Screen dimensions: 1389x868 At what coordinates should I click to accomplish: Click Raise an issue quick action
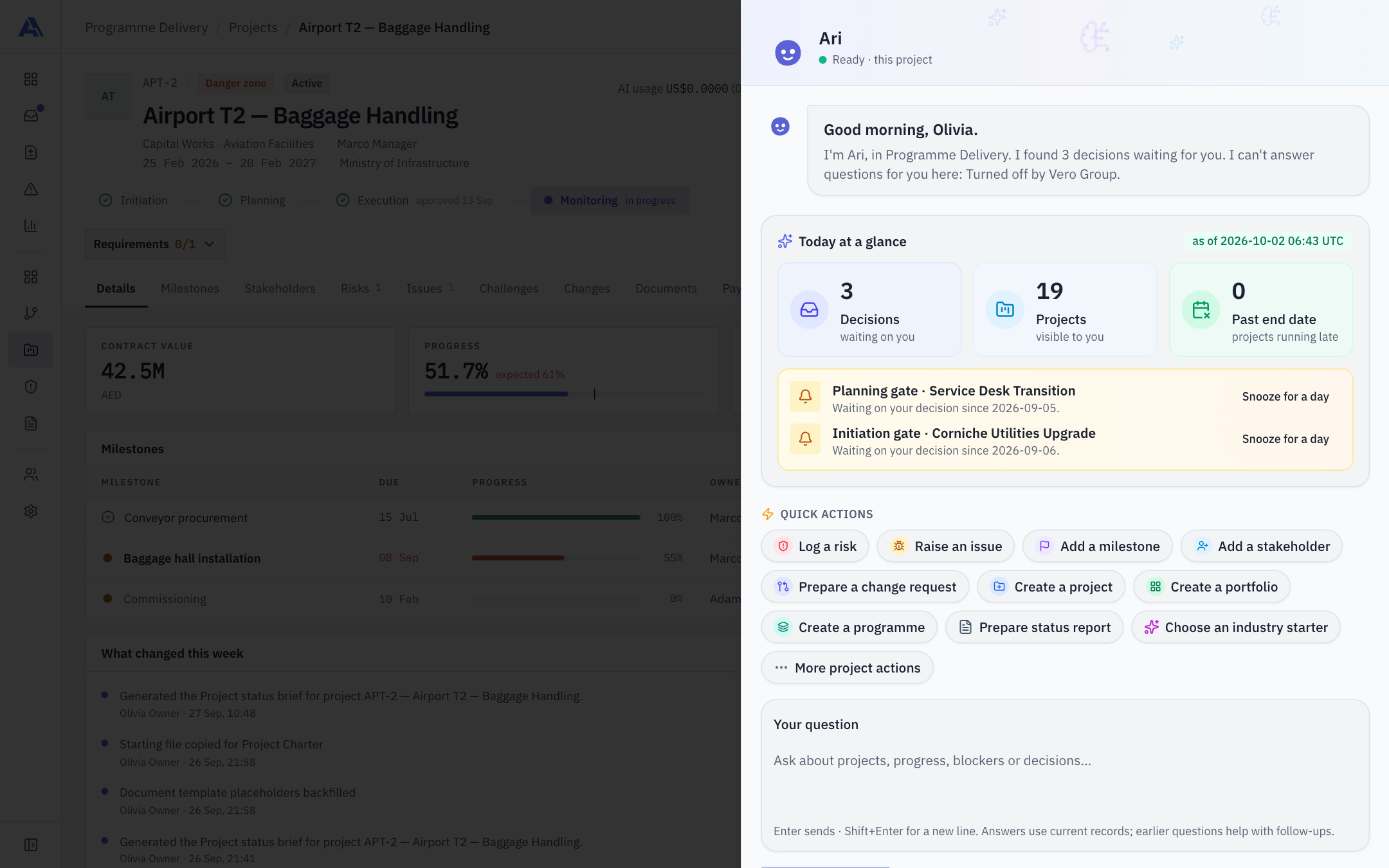[x=946, y=547]
